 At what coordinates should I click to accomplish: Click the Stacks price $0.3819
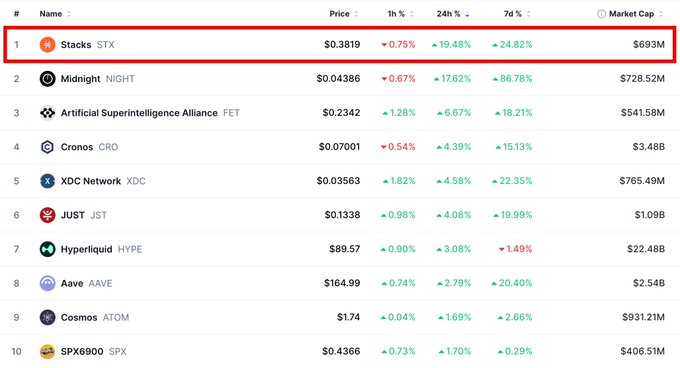click(x=342, y=44)
